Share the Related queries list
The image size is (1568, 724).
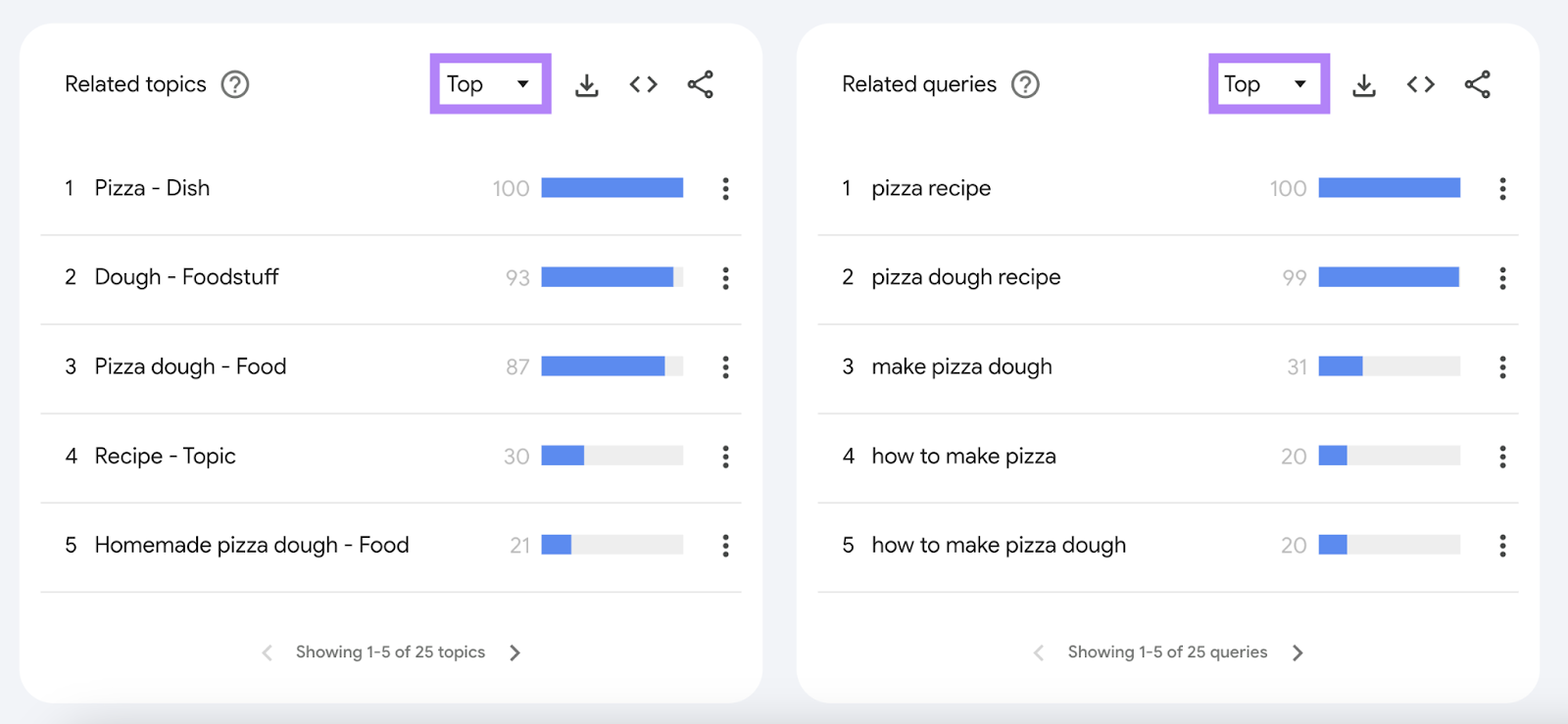1478,84
